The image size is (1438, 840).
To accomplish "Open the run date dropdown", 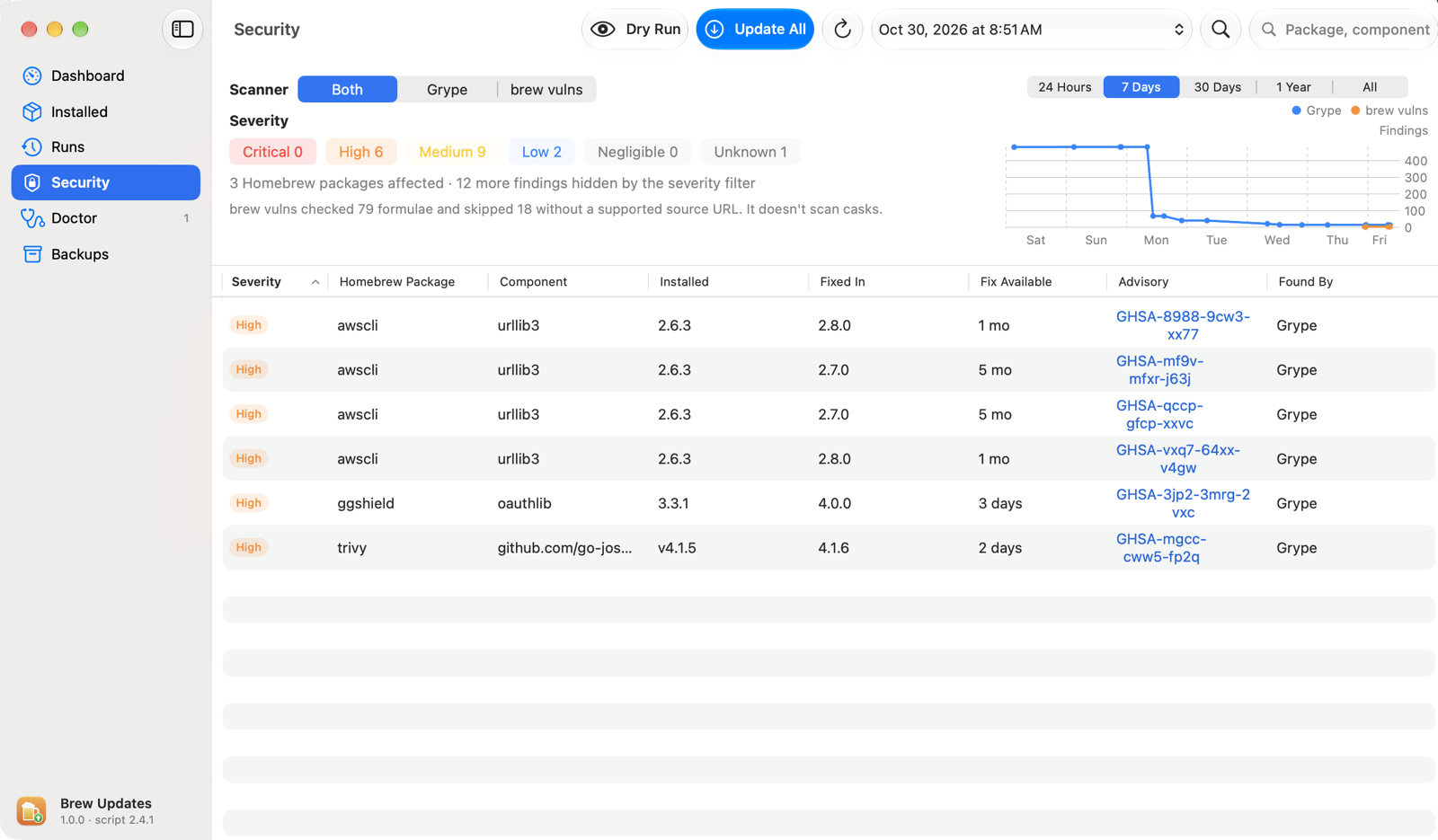I will pos(1031,29).
